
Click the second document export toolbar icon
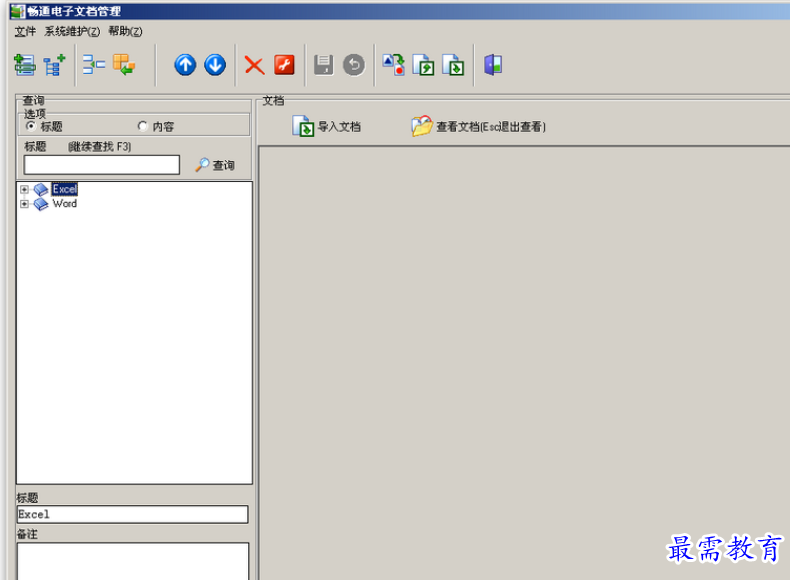pyautogui.click(x=453, y=65)
